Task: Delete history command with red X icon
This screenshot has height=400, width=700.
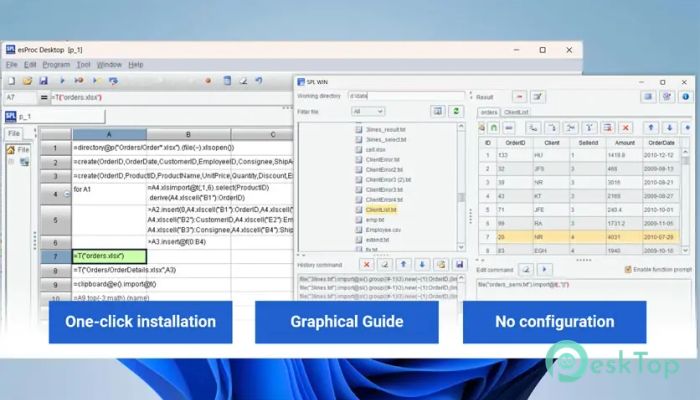Action: (x=366, y=265)
